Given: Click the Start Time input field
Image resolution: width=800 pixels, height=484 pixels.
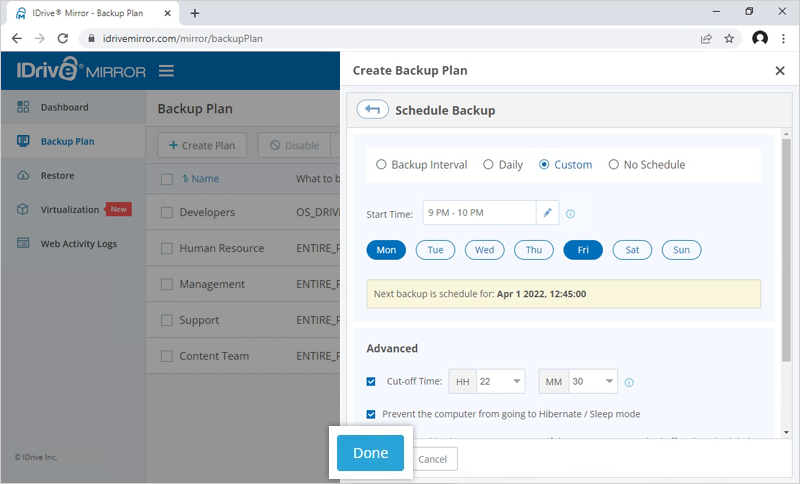Looking at the screenshot, I should pos(479,213).
